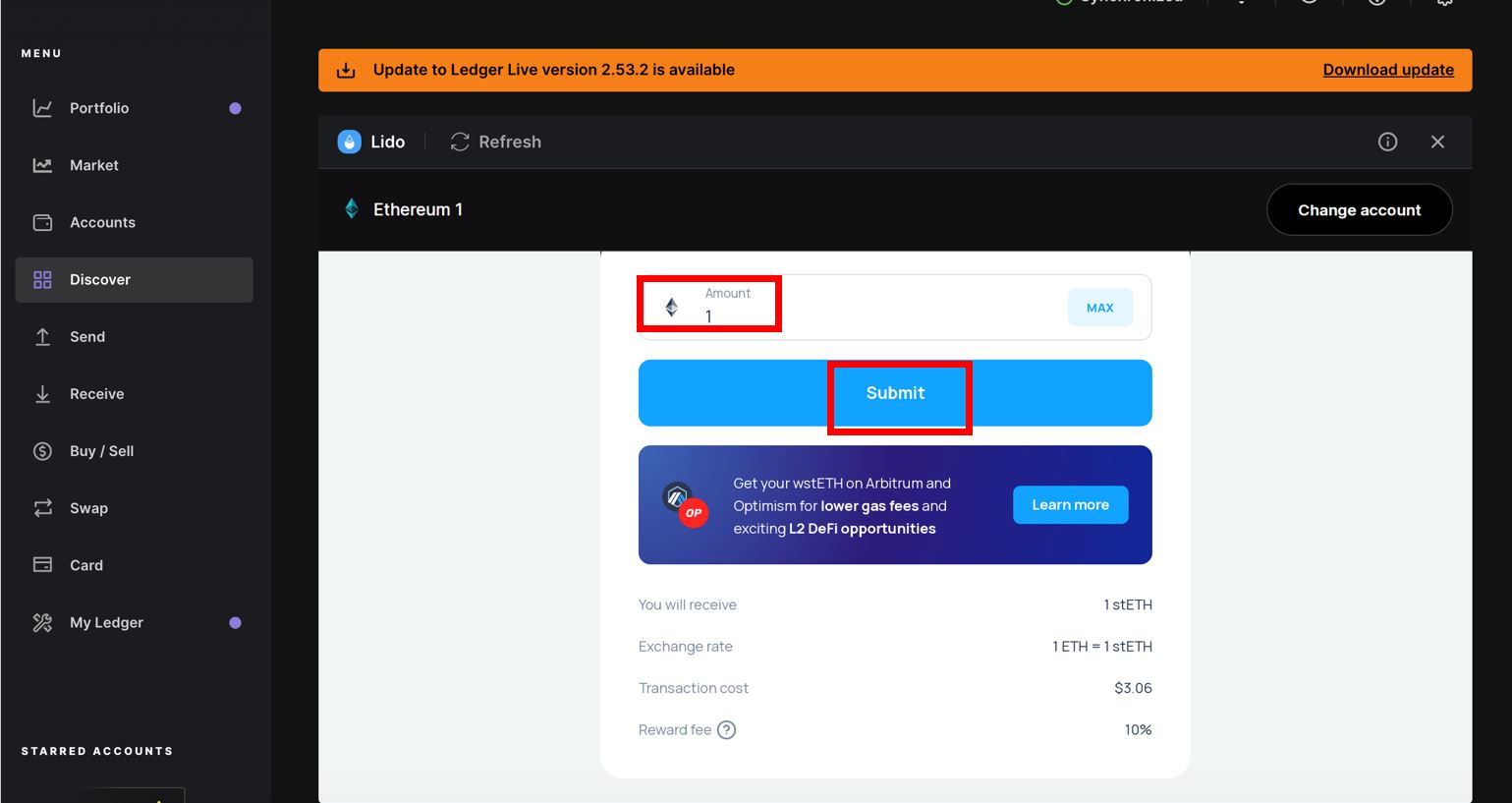The image size is (1512, 803).
Task: Submit the staking transaction
Action: tap(895, 393)
